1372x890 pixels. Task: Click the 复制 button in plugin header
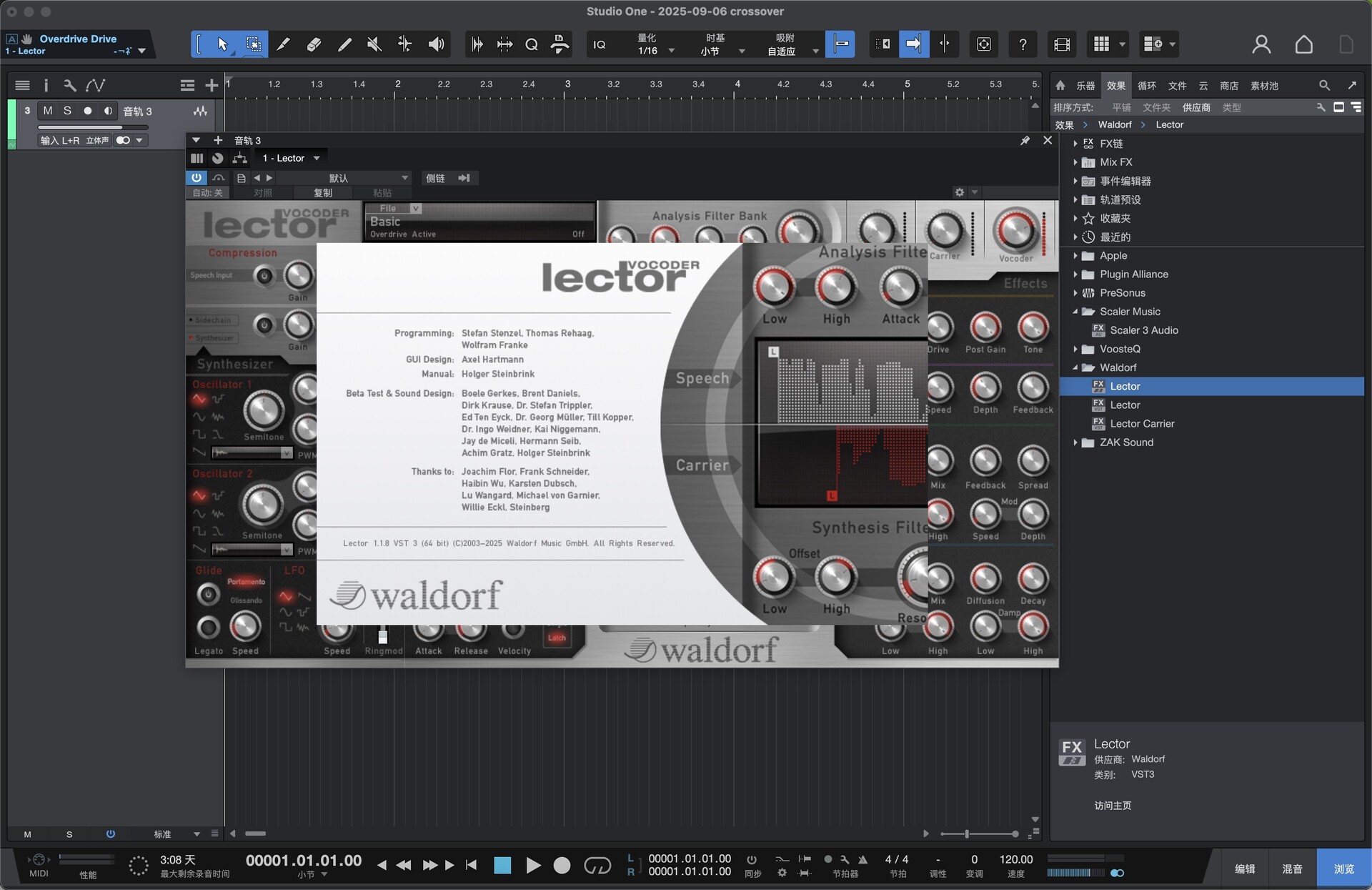coord(323,193)
